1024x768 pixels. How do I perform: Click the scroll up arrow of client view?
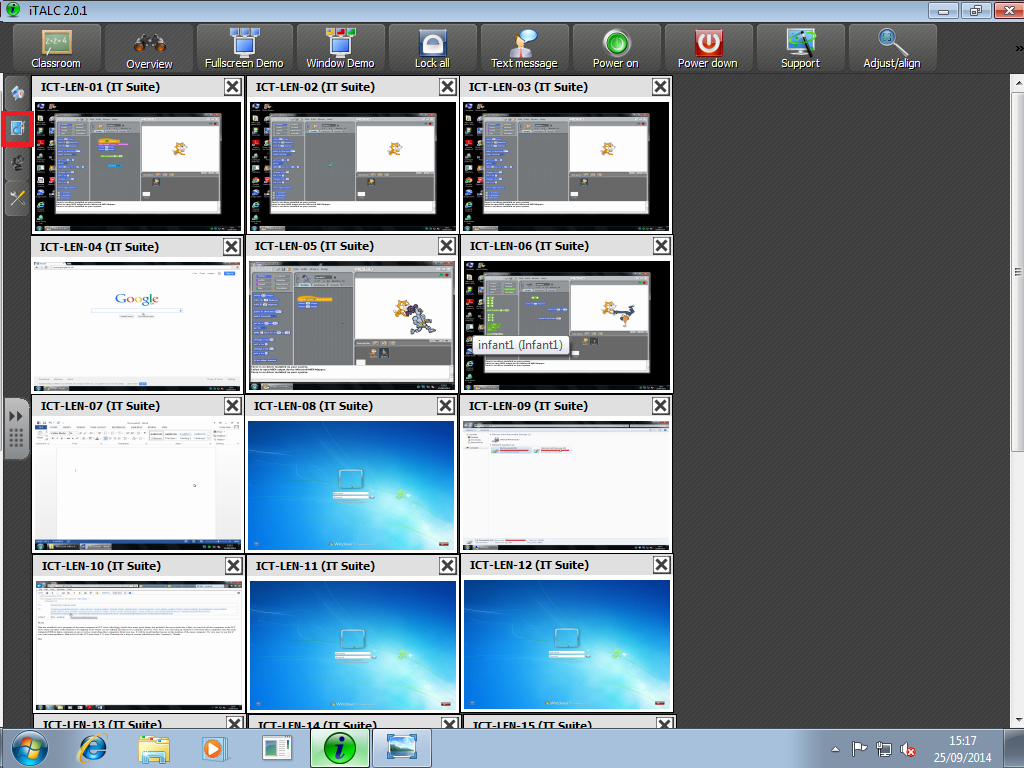click(x=1017, y=83)
